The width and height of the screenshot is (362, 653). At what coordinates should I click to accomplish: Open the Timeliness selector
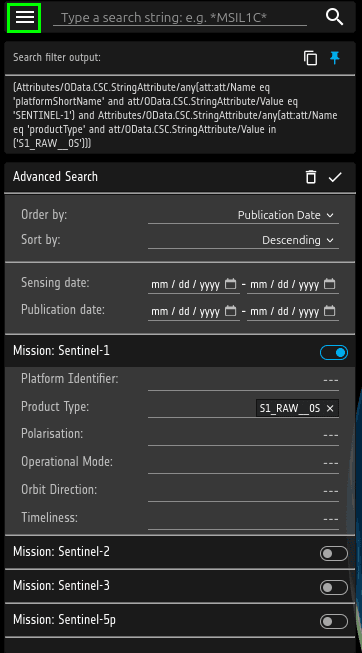tap(243, 519)
